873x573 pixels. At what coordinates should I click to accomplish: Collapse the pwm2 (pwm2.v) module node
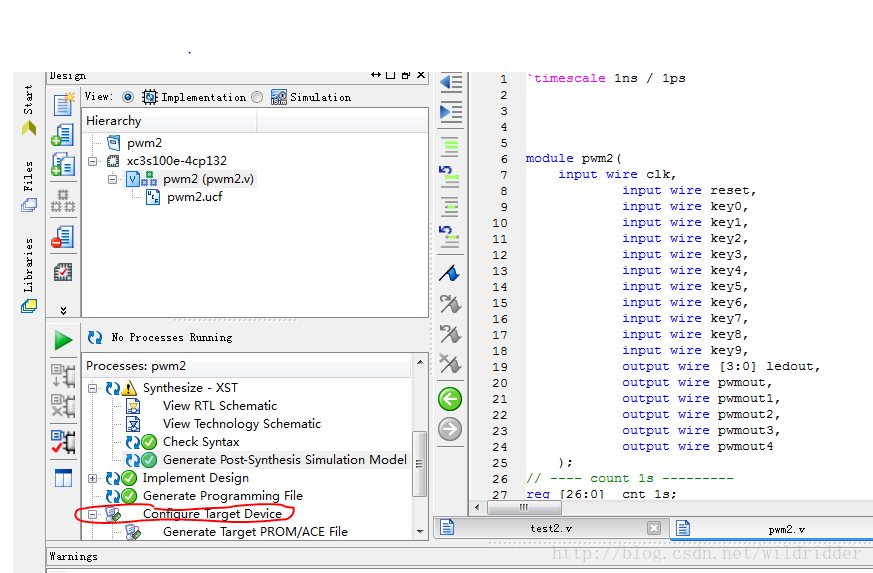(112, 179)
